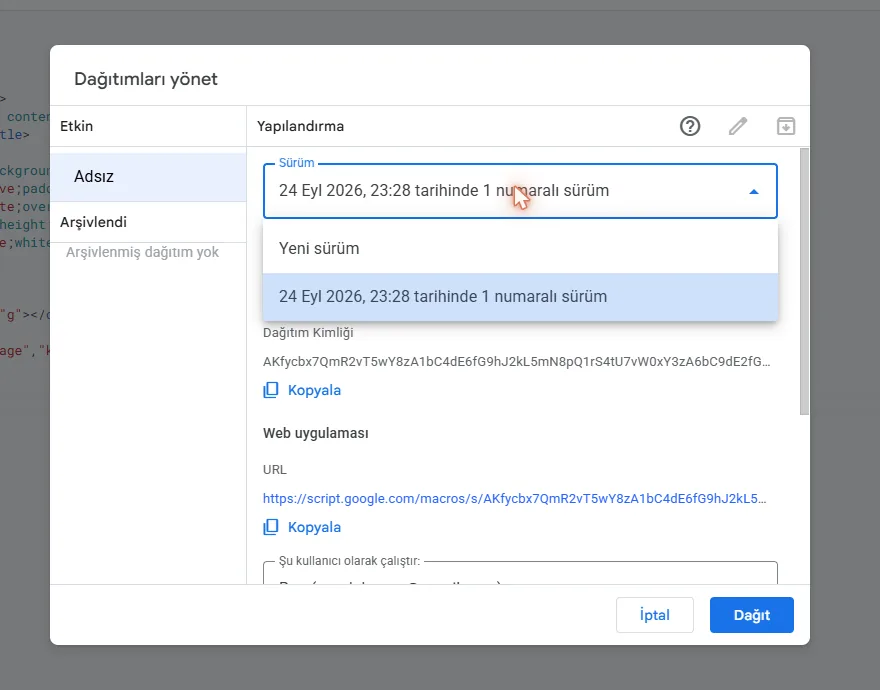The width and height of the screenshot is (880, 690).
Task: Click the 'Dağıtımları yönet' dialog title
Action: pyautogui.click(x=146, y=79)
